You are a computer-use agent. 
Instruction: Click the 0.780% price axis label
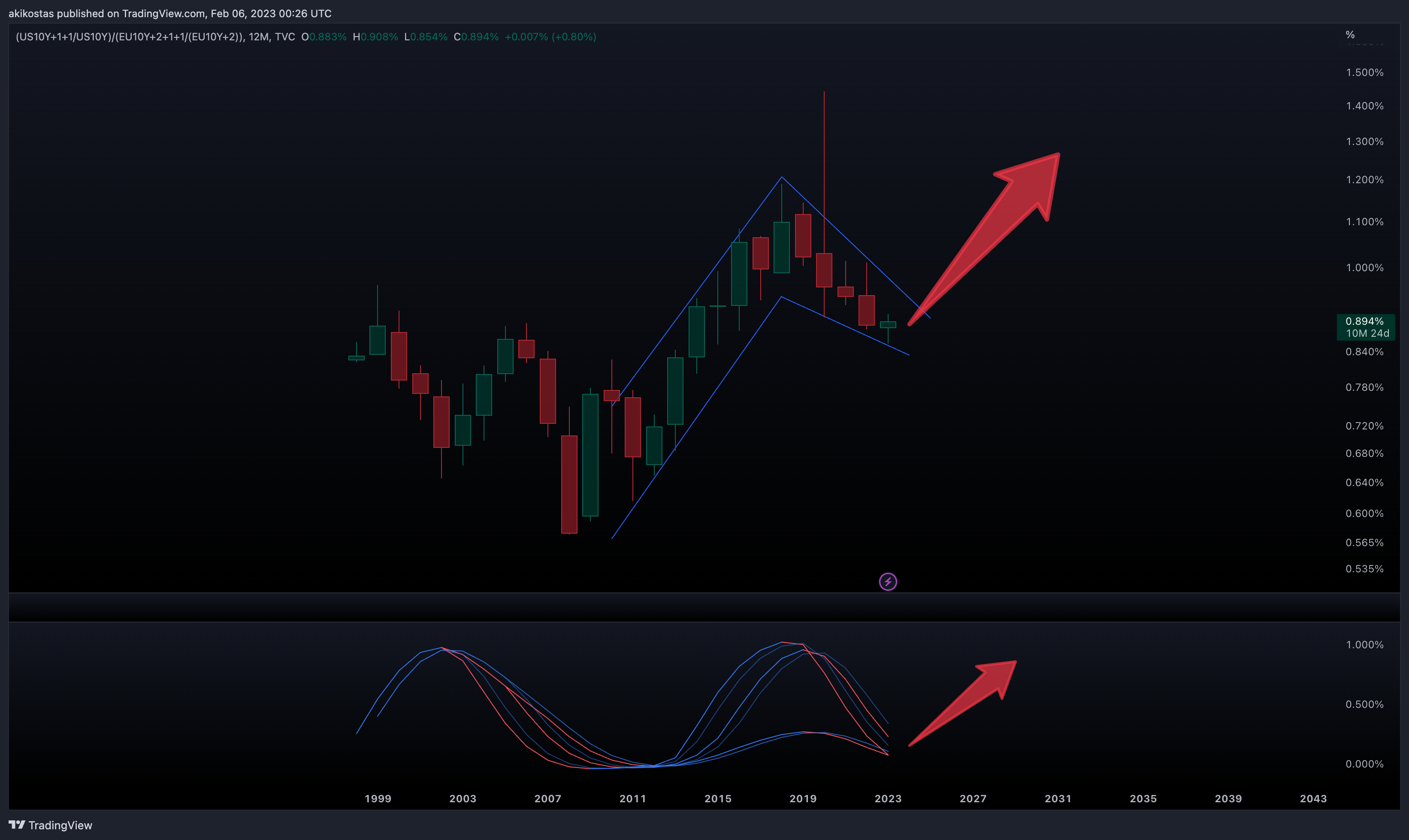click(1364, 387)
